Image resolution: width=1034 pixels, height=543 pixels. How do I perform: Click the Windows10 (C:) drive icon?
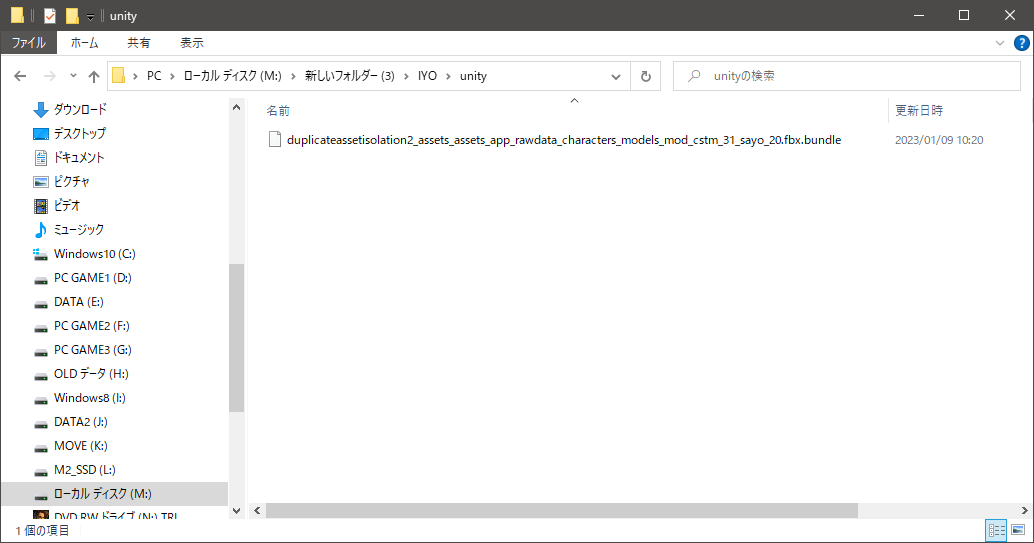[41, 254]
